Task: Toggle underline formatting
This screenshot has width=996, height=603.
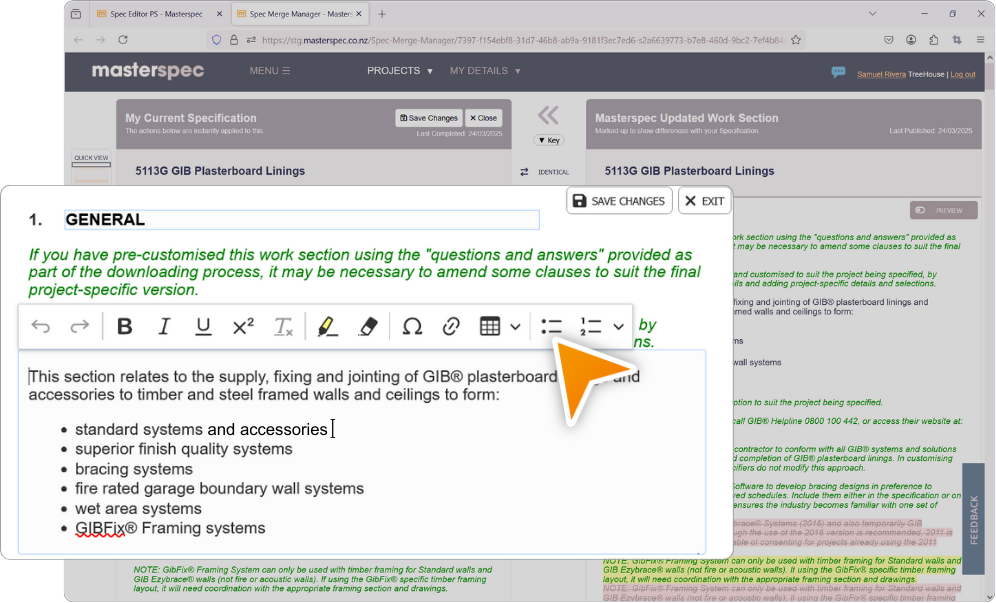Action: coord(203,327)
